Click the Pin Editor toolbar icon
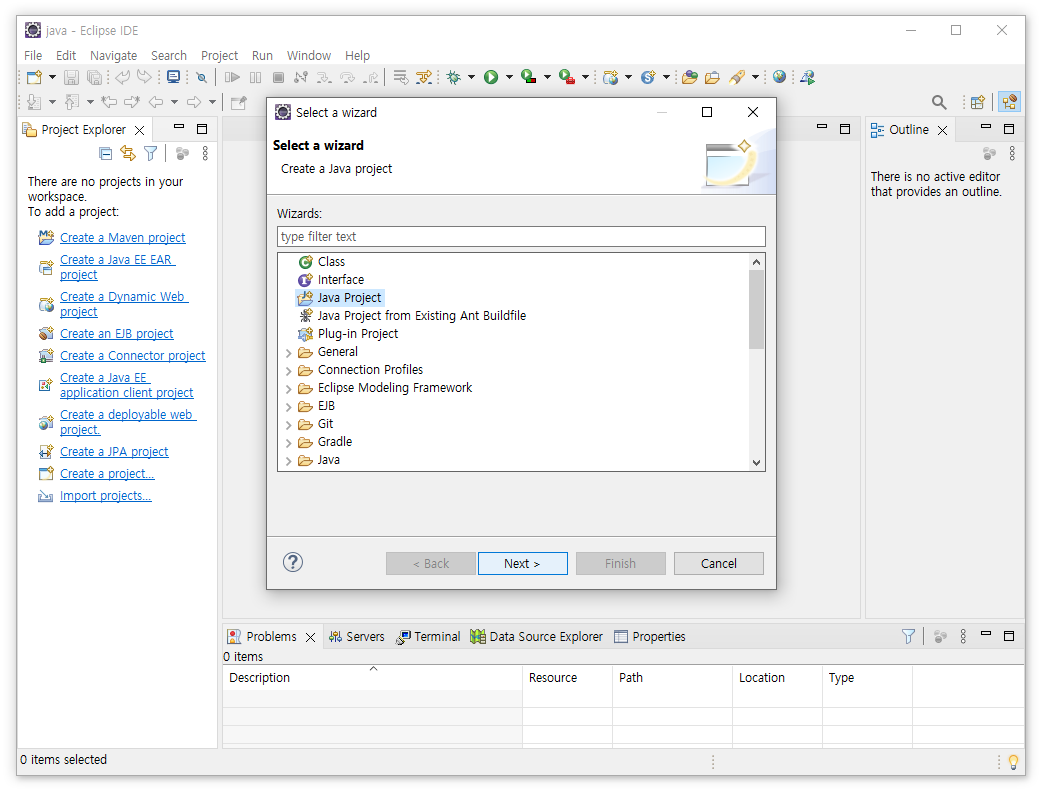Viewport: 1045px width, 798px height. pyautogui.click(x=239, y=103)
